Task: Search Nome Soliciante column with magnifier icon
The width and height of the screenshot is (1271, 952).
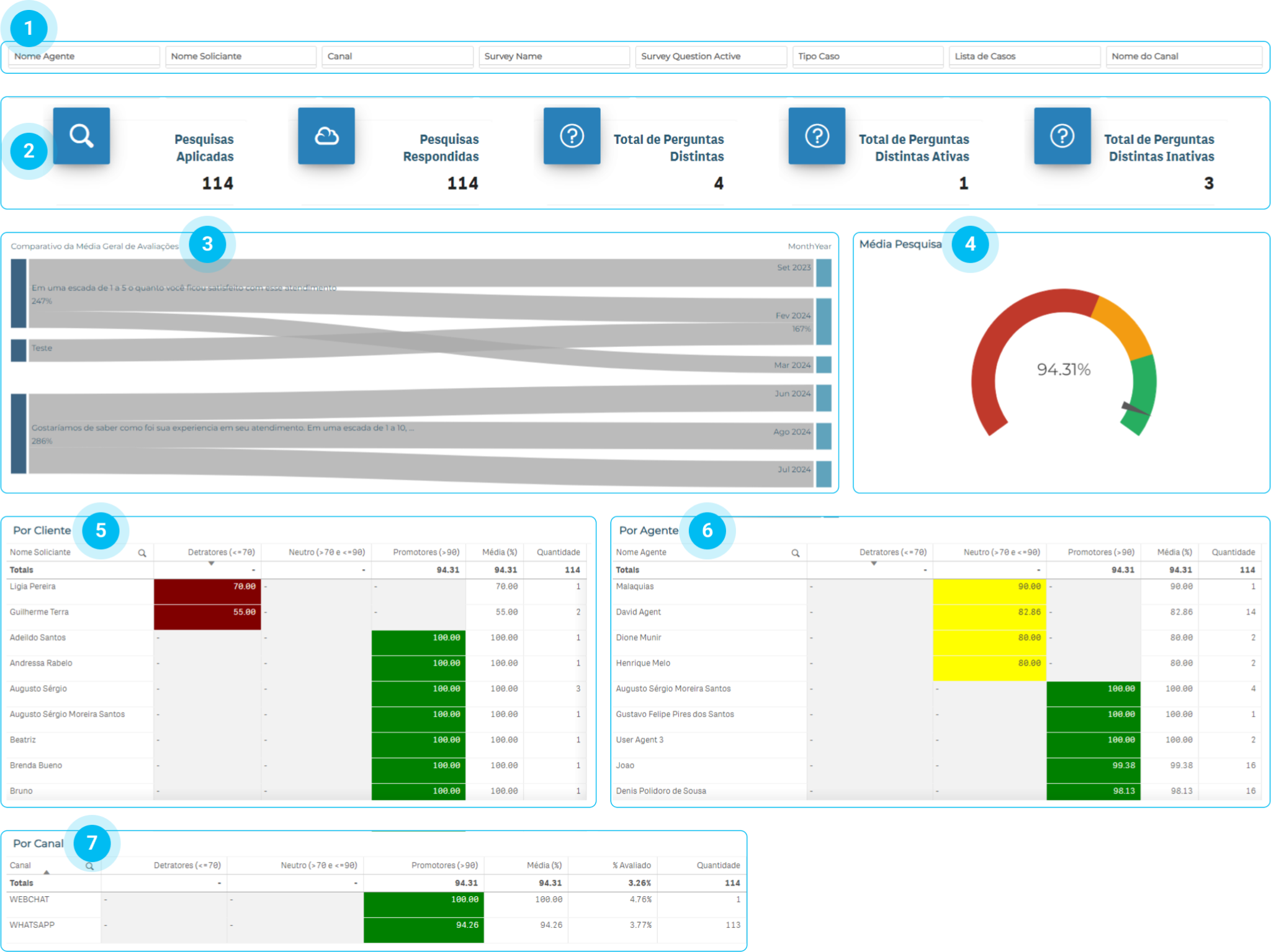Action: point(142,553)
